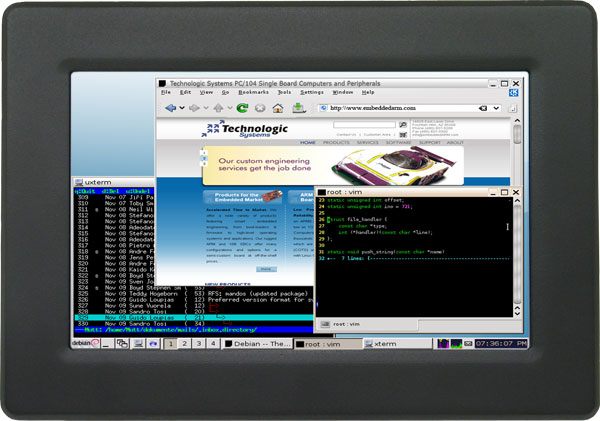
Task: Go to the Home page icon in toolbar
Action: click(278, 108)
